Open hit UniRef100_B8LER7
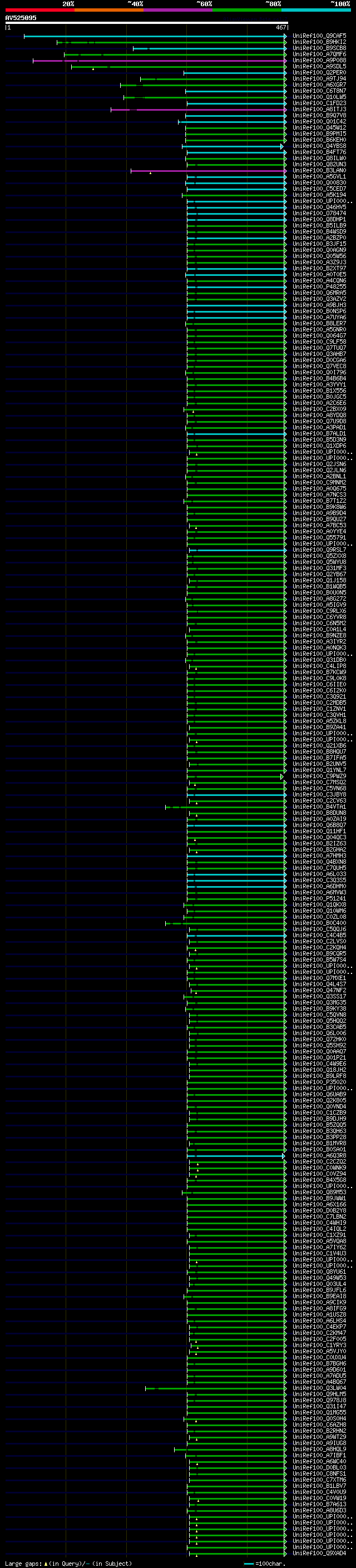This screenshot has width=356, height=1568. point(319,324)
